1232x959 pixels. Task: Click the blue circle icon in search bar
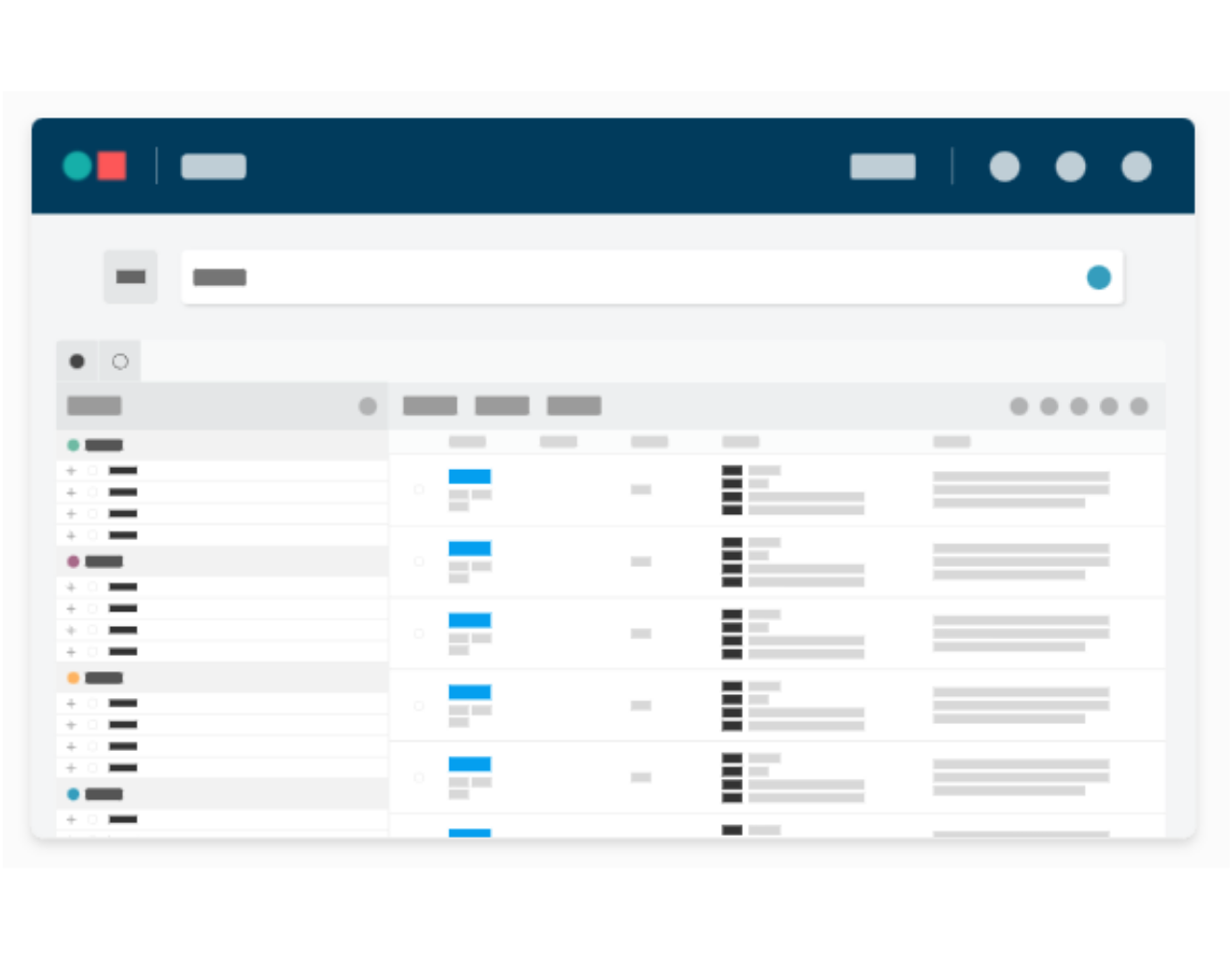pyautogui.click(x=1098, y=277)
